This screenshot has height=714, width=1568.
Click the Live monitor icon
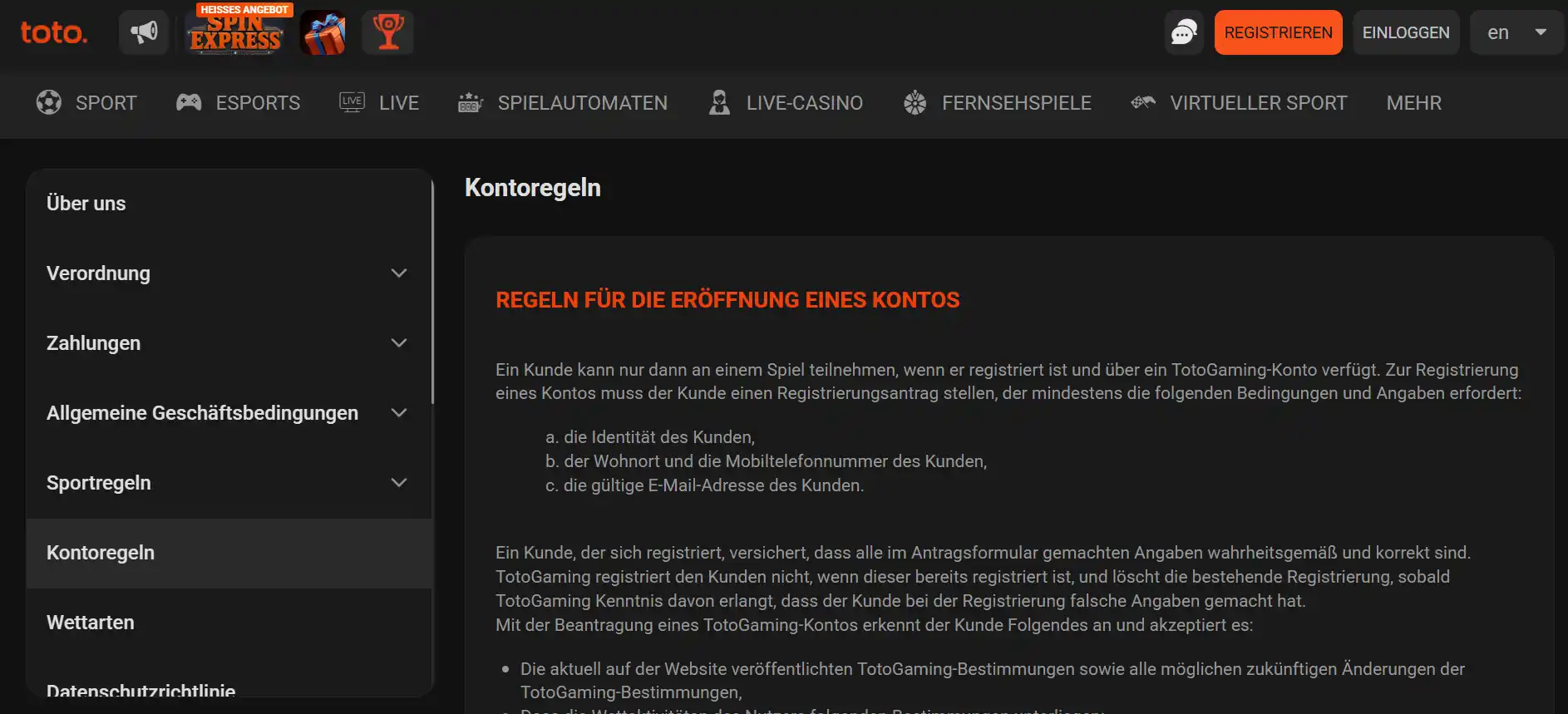(352, 102)
